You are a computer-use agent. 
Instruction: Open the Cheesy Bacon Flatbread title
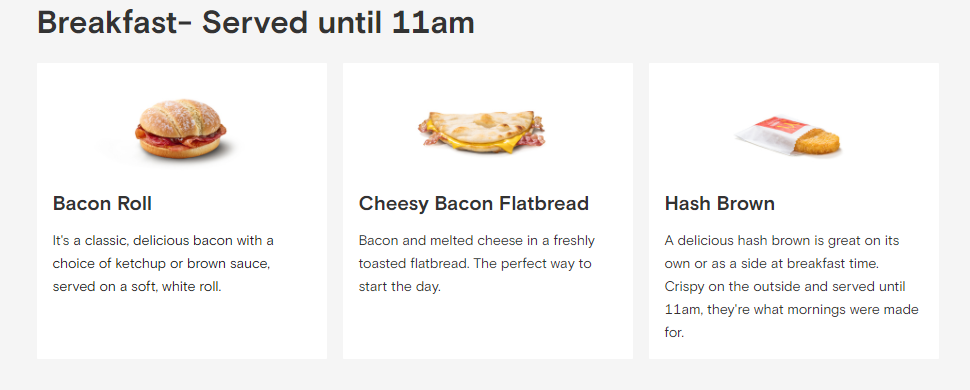[x=473, y=203]
